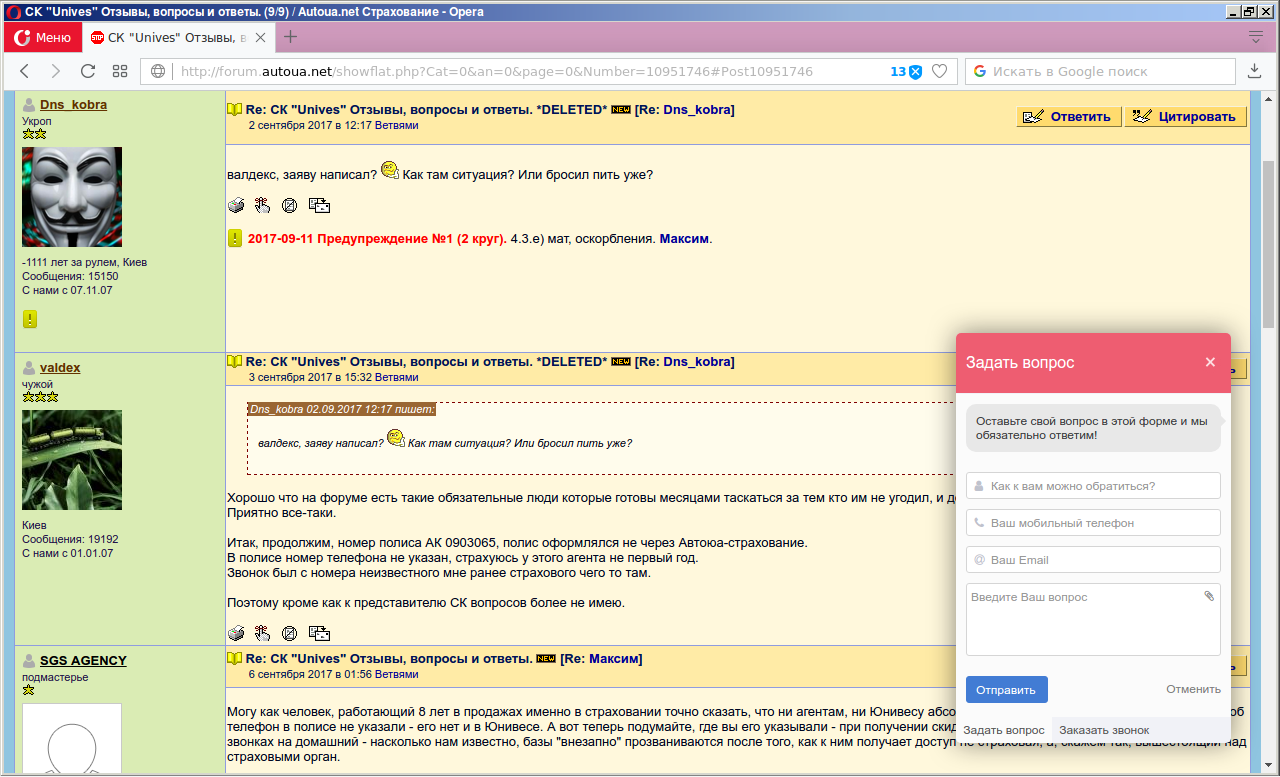Image resolution: width=1280 pixels, height=777 pixels.
Task: Click the Цитировать button on the first post
Action: (x=1186, y=116)
